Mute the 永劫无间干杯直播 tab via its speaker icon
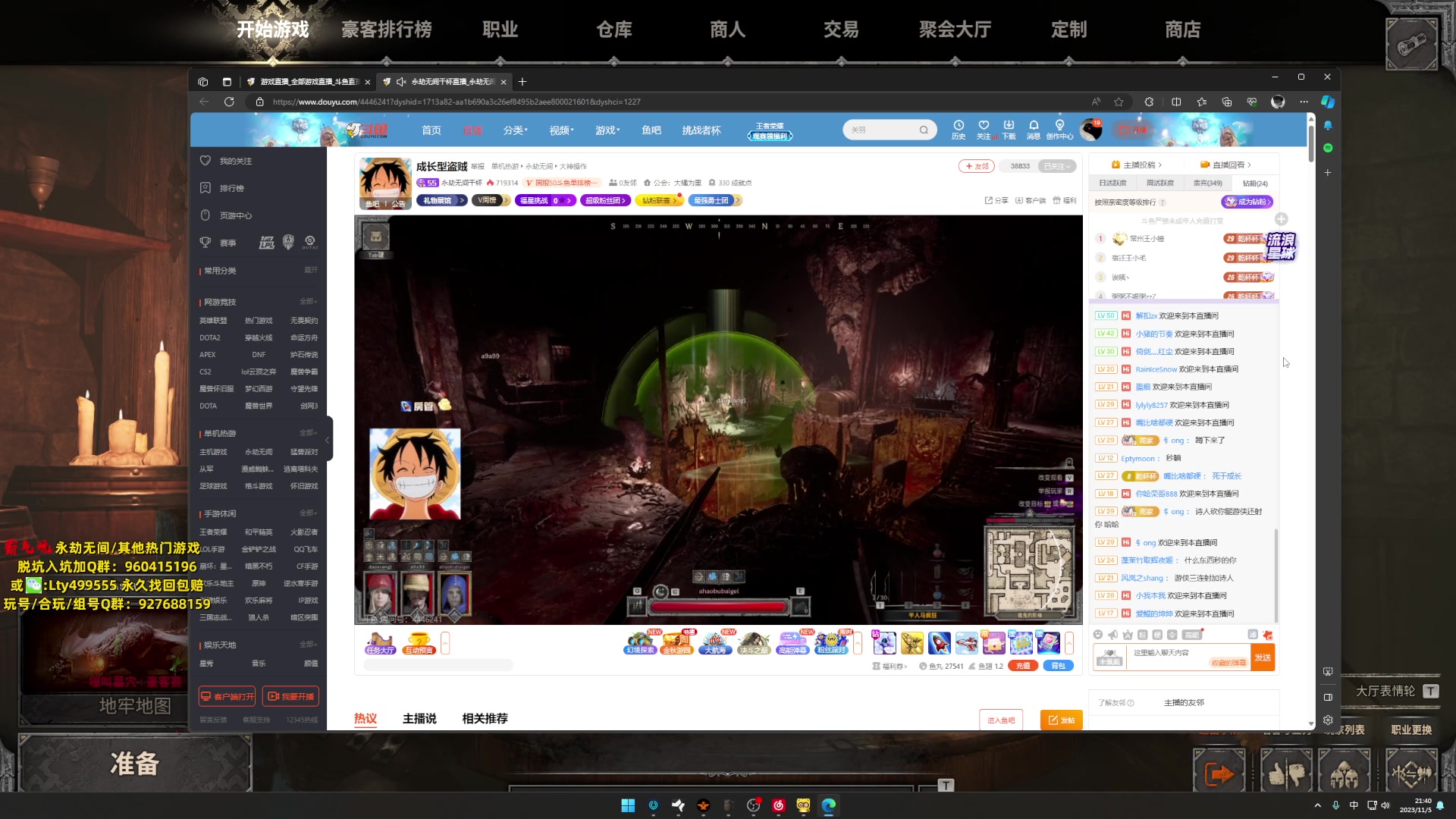1456x819 pixels. point(400,82)
